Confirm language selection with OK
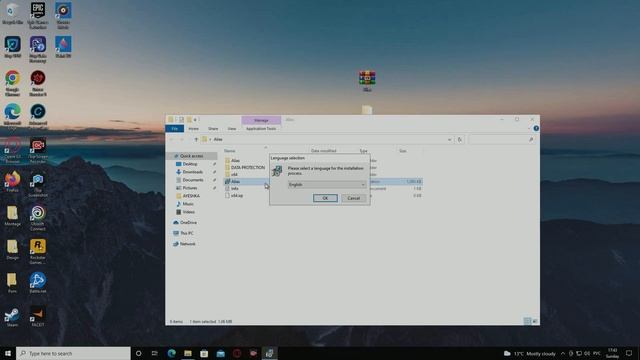The image size is (640, 360). tap(325, 198)
